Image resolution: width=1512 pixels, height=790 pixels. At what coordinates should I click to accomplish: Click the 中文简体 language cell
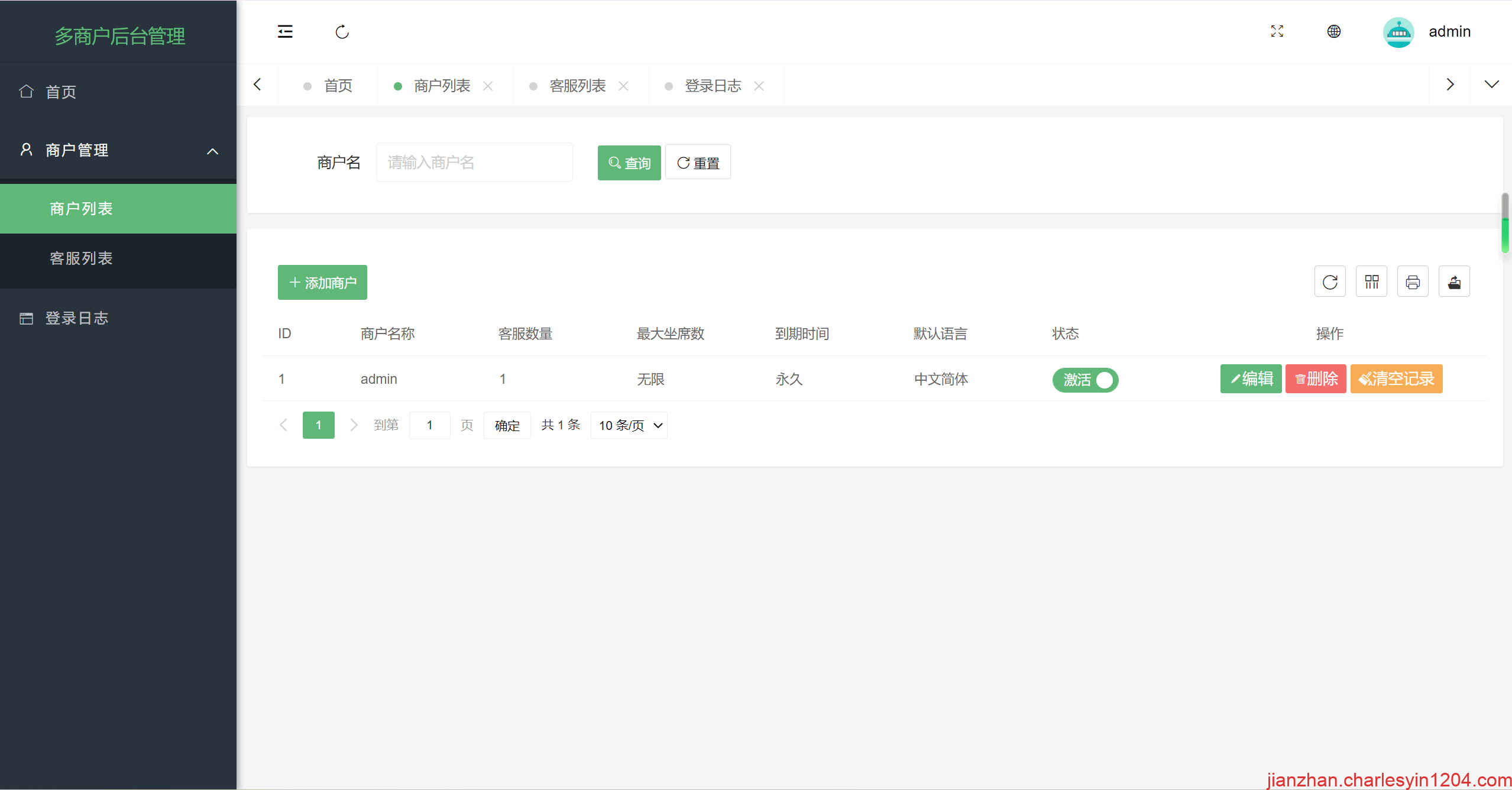tap(941, 379)
